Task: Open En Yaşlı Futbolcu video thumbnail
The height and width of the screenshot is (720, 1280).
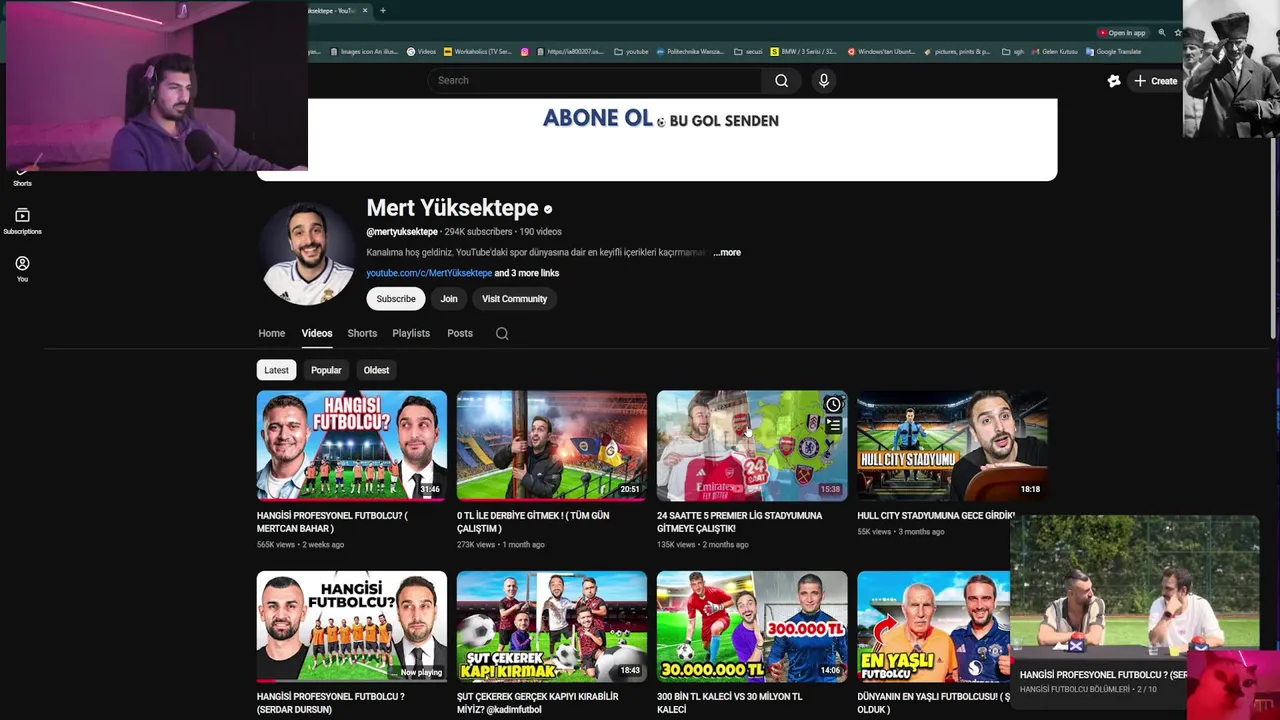Action: [933, 626]
